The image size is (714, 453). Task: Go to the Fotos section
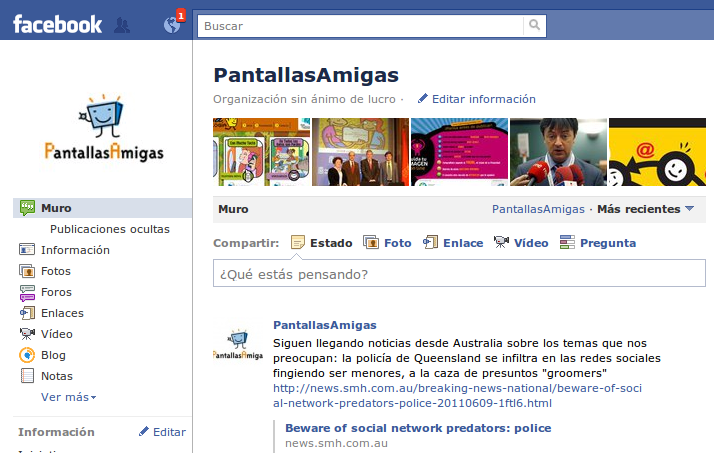[56, 271]
